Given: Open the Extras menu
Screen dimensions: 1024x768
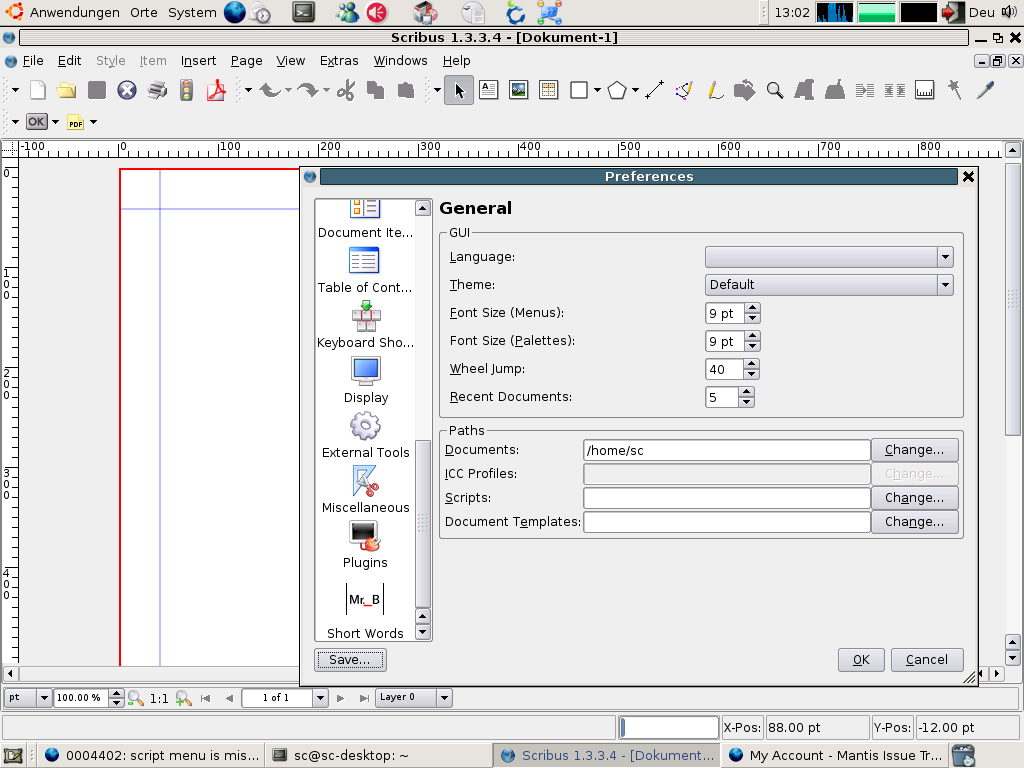Looking at the screenshot, I should 339,61.
